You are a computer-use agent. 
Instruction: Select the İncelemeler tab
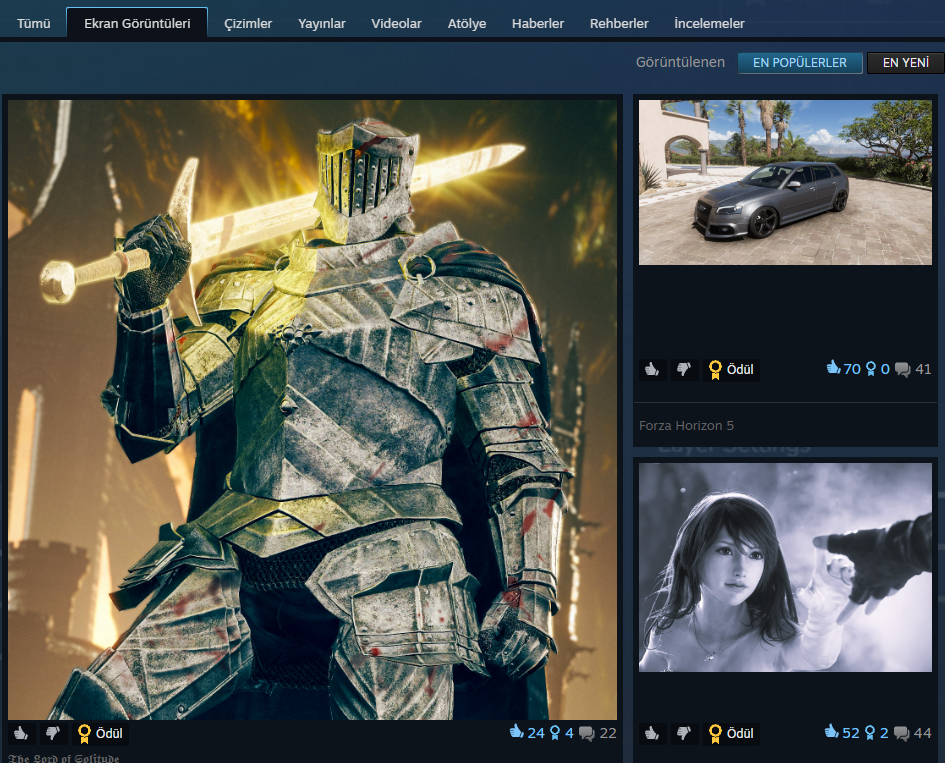[x=709, y=24]
